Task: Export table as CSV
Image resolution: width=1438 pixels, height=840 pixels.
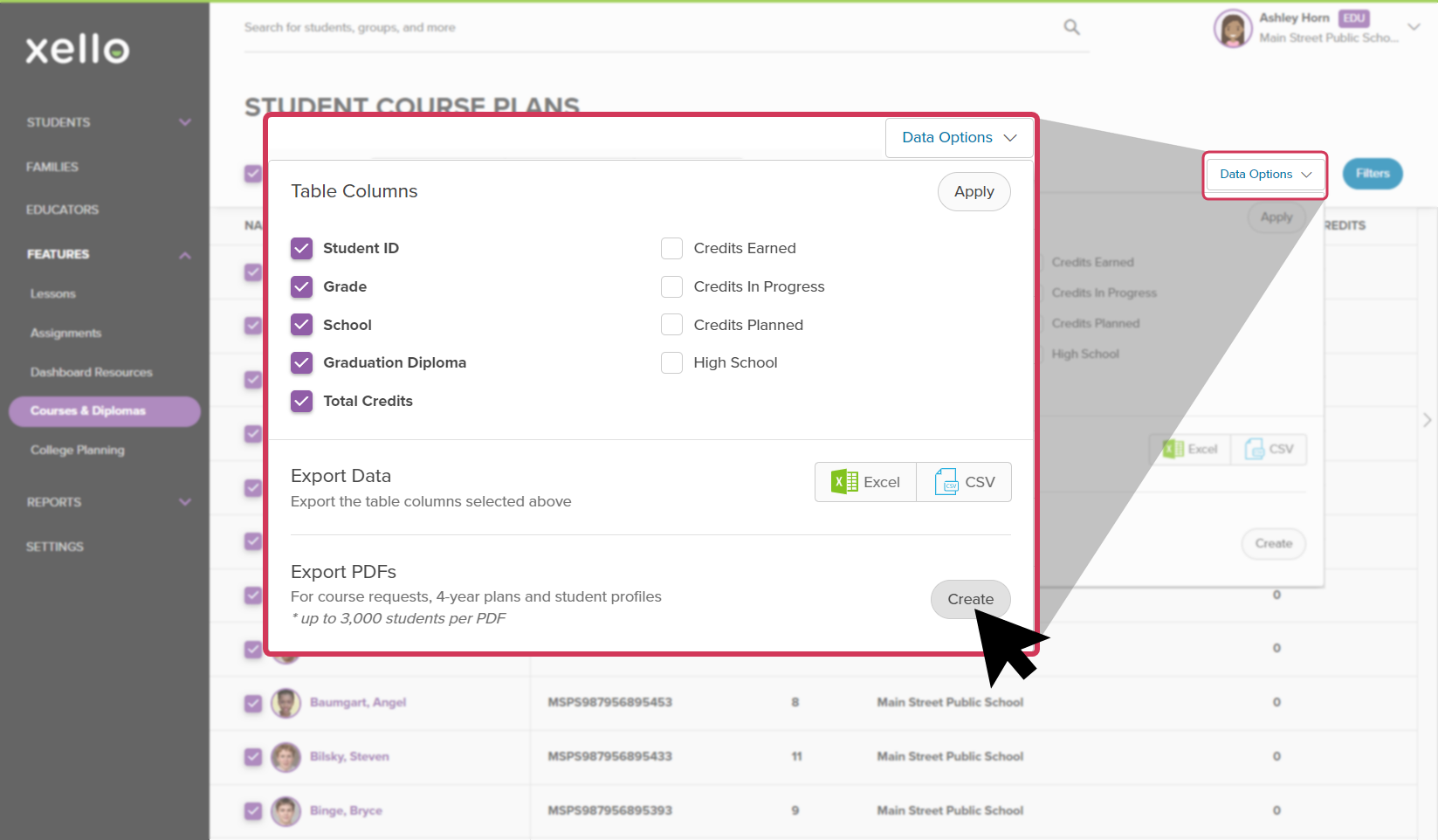Action: pos(964,482)
